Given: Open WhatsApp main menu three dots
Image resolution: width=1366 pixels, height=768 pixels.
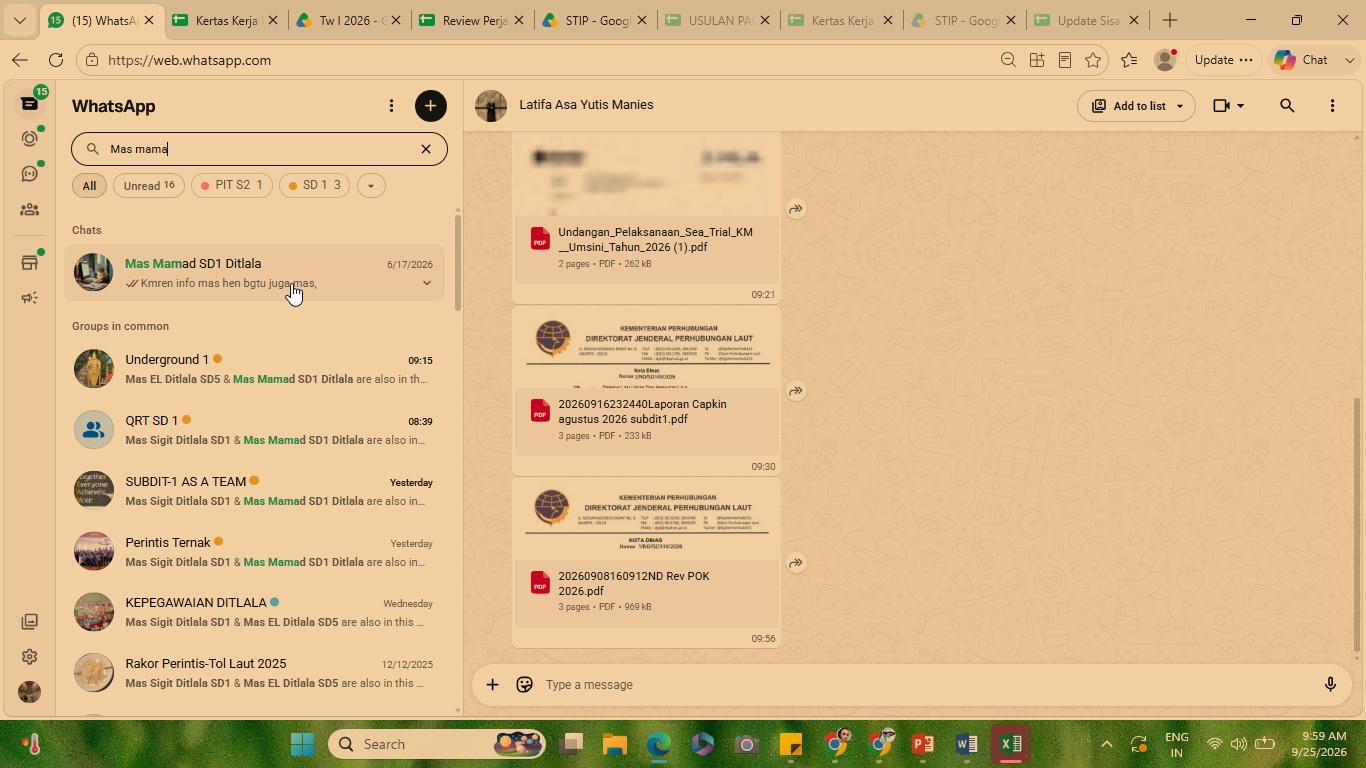Looking at the screenshot, I should (x=391, y=106).
